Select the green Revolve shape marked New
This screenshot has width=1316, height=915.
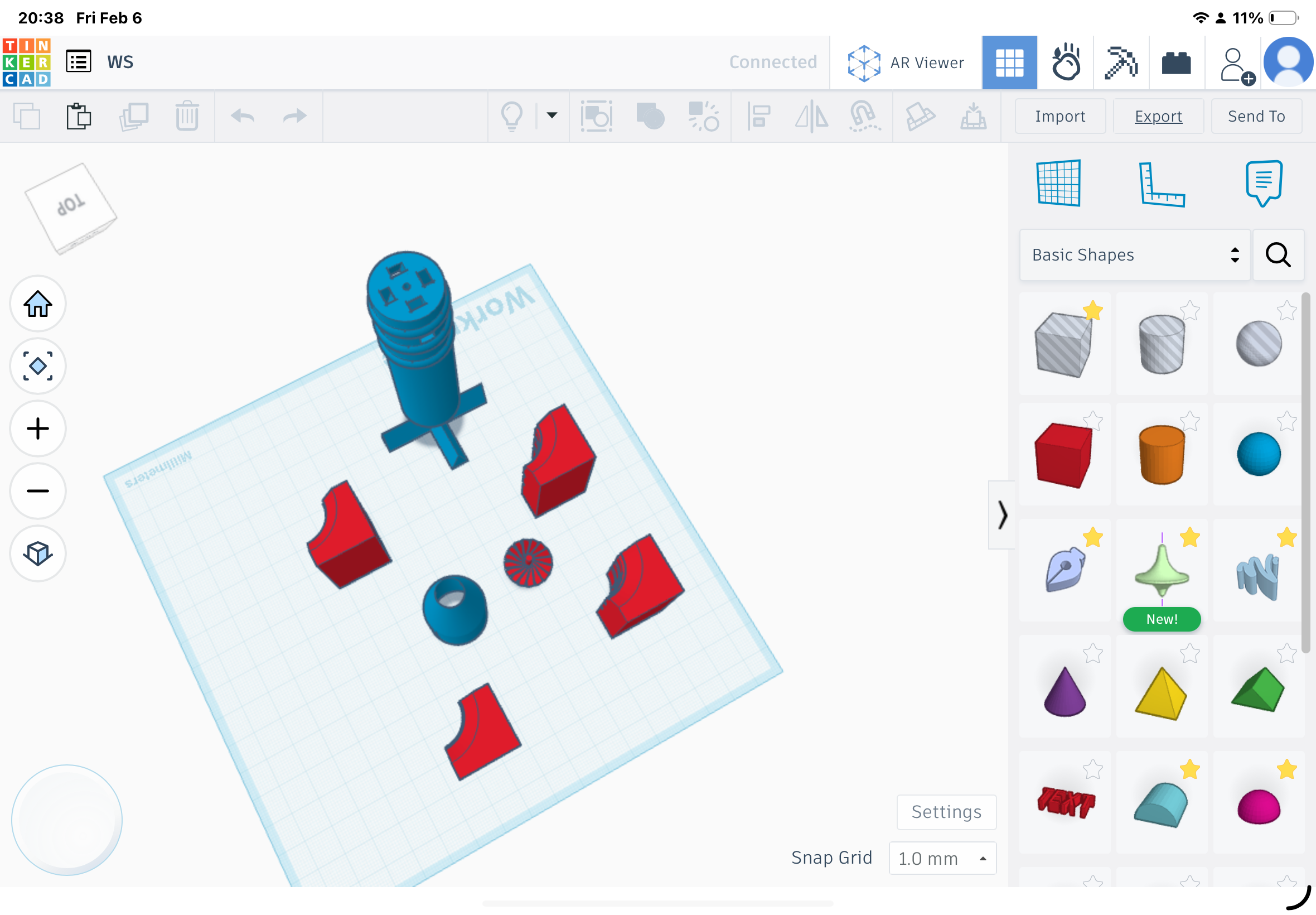1162,571
